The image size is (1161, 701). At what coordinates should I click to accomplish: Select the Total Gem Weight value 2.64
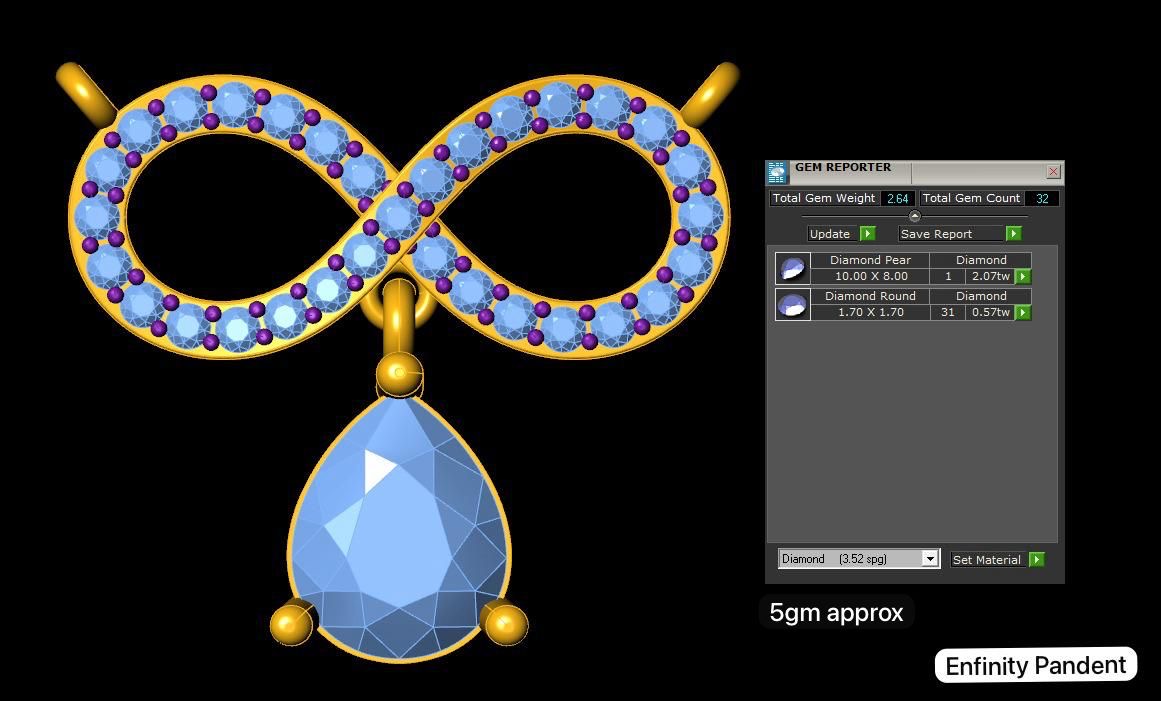pos(897,198)
